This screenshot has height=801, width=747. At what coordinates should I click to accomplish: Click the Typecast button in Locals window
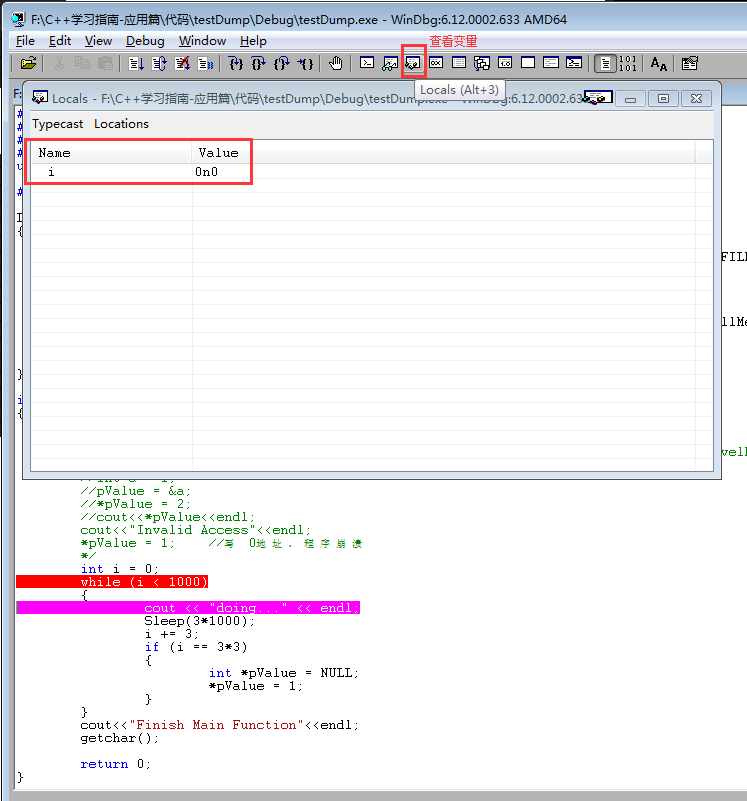pyautogui.click(x=57, y=124)
